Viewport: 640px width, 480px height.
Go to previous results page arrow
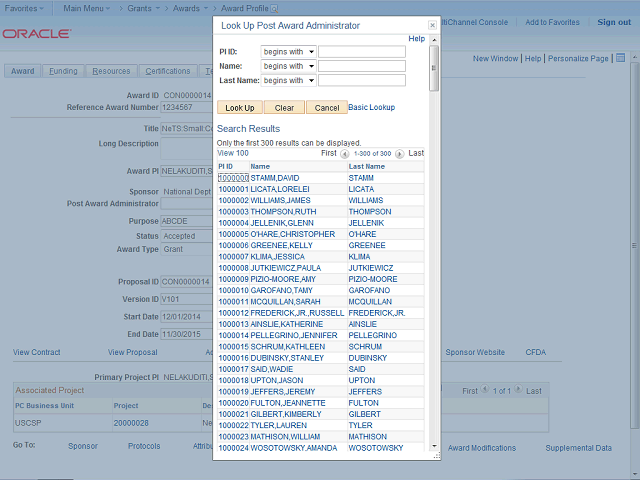[x=345, y=154]
